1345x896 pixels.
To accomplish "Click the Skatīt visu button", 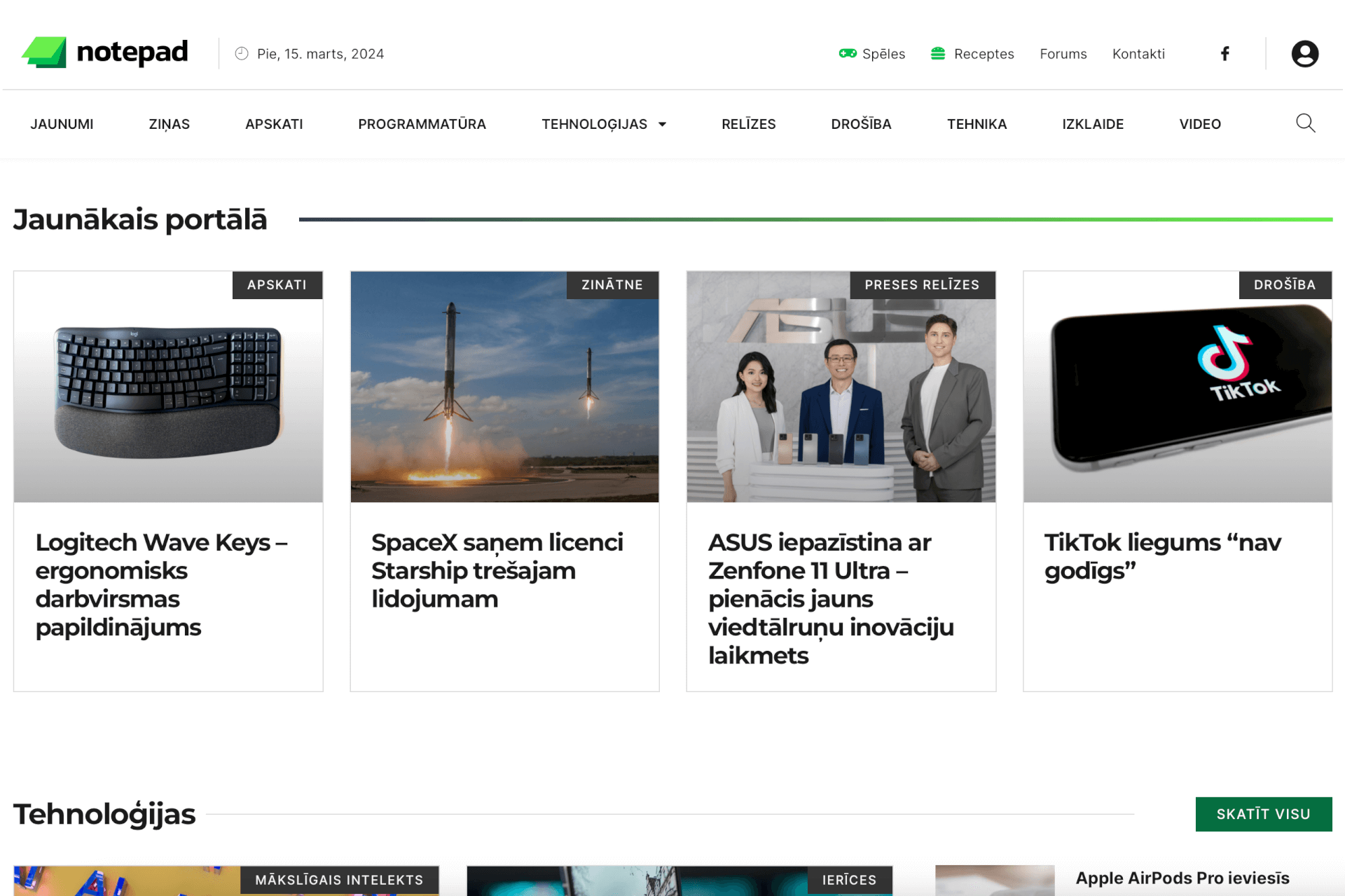I will 1263,814.
